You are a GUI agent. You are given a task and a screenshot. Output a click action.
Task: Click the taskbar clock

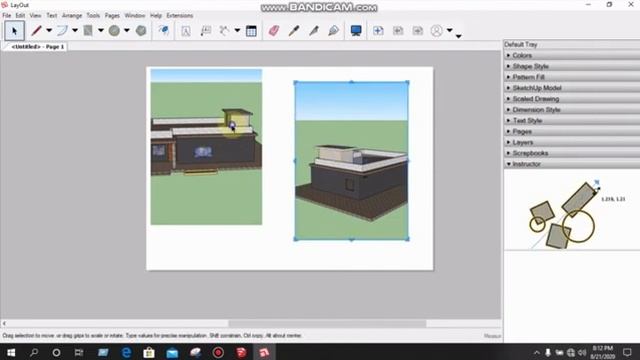[x=603, y=352]
